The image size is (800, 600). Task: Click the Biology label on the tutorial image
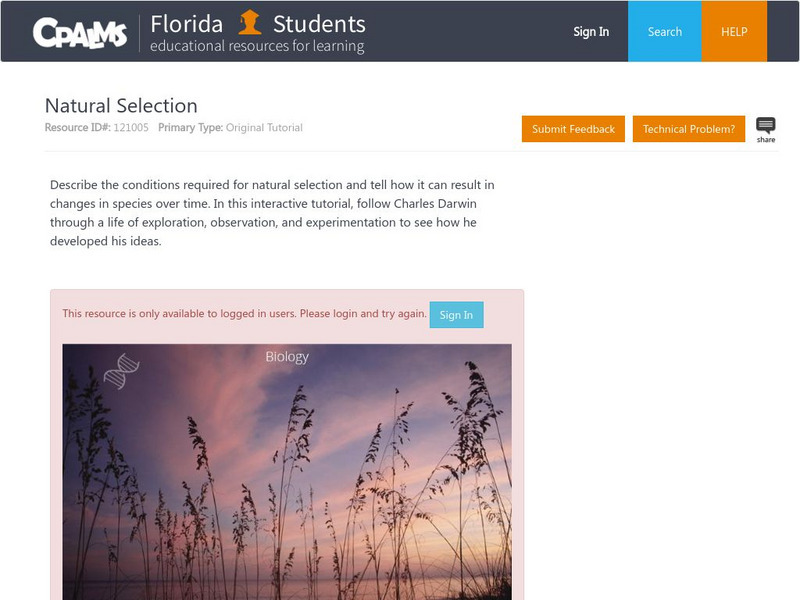click(287, 357)
